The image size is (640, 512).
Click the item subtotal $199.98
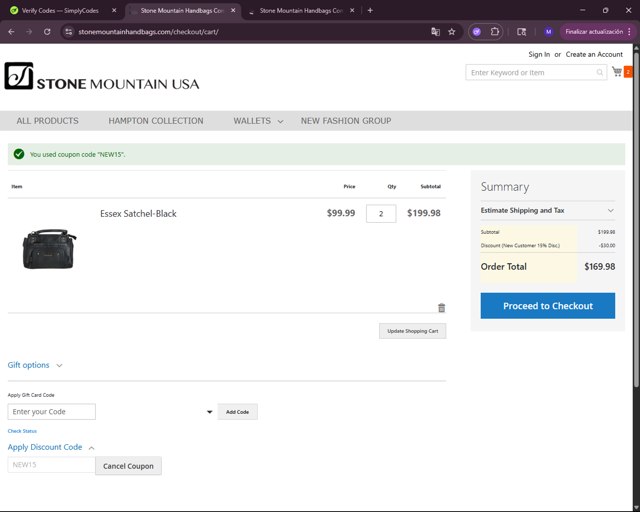point(424,213)
